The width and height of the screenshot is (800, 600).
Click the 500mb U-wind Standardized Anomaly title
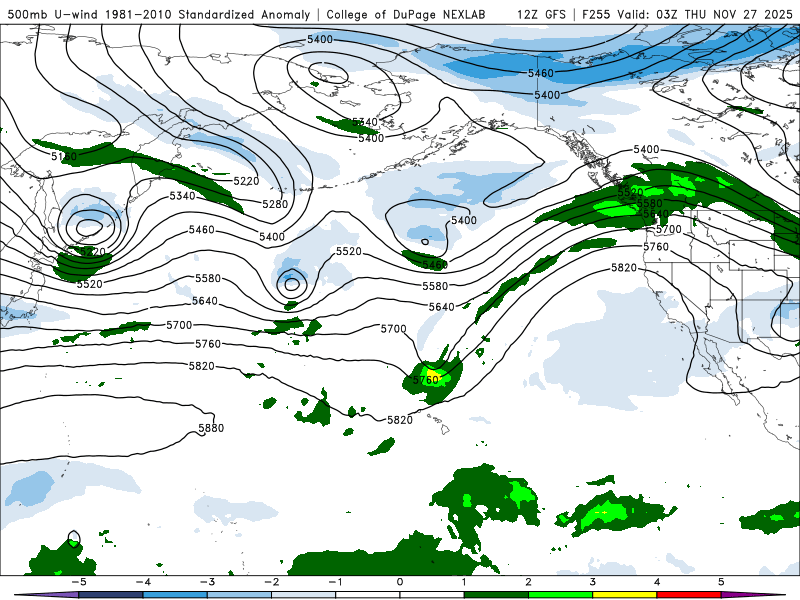coord(159,14)
